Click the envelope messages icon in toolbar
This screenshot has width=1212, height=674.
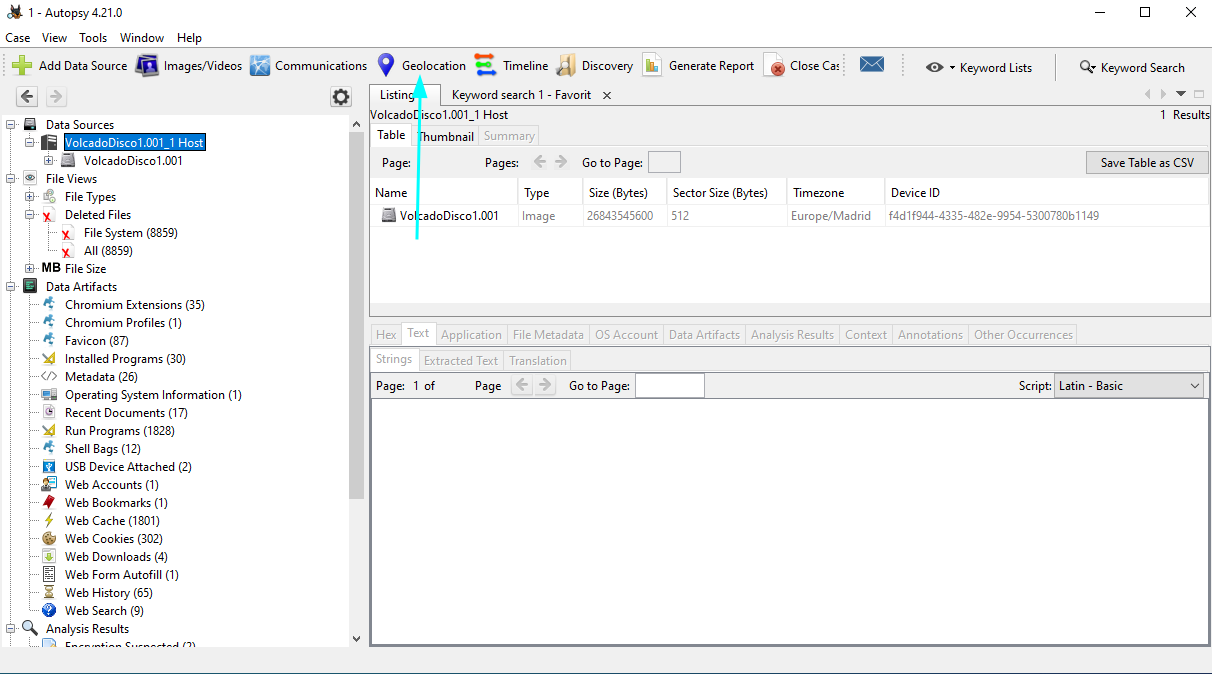[x=872, y=65]
